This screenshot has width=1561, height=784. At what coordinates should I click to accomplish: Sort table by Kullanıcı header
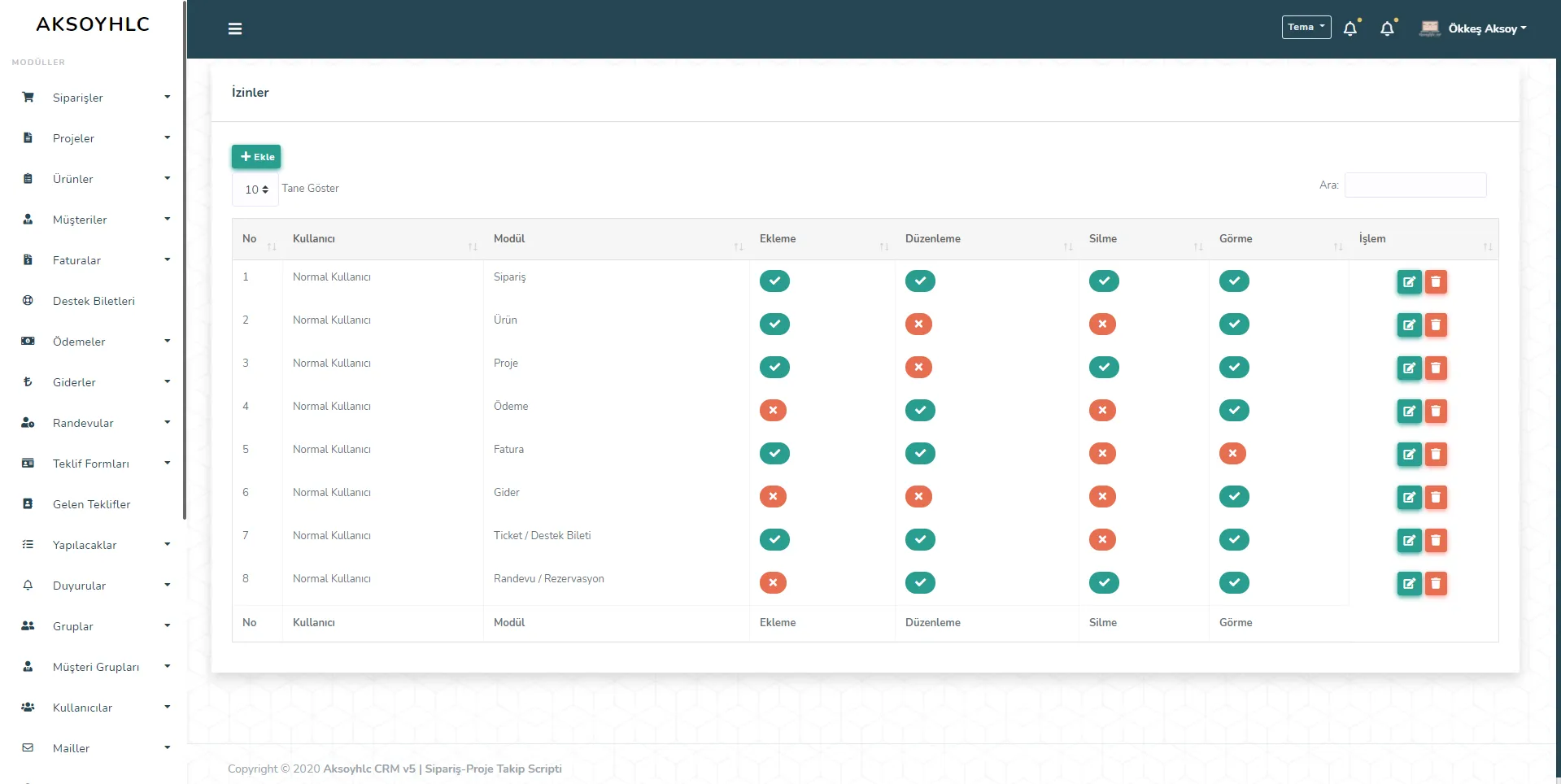tap(382, 239)
